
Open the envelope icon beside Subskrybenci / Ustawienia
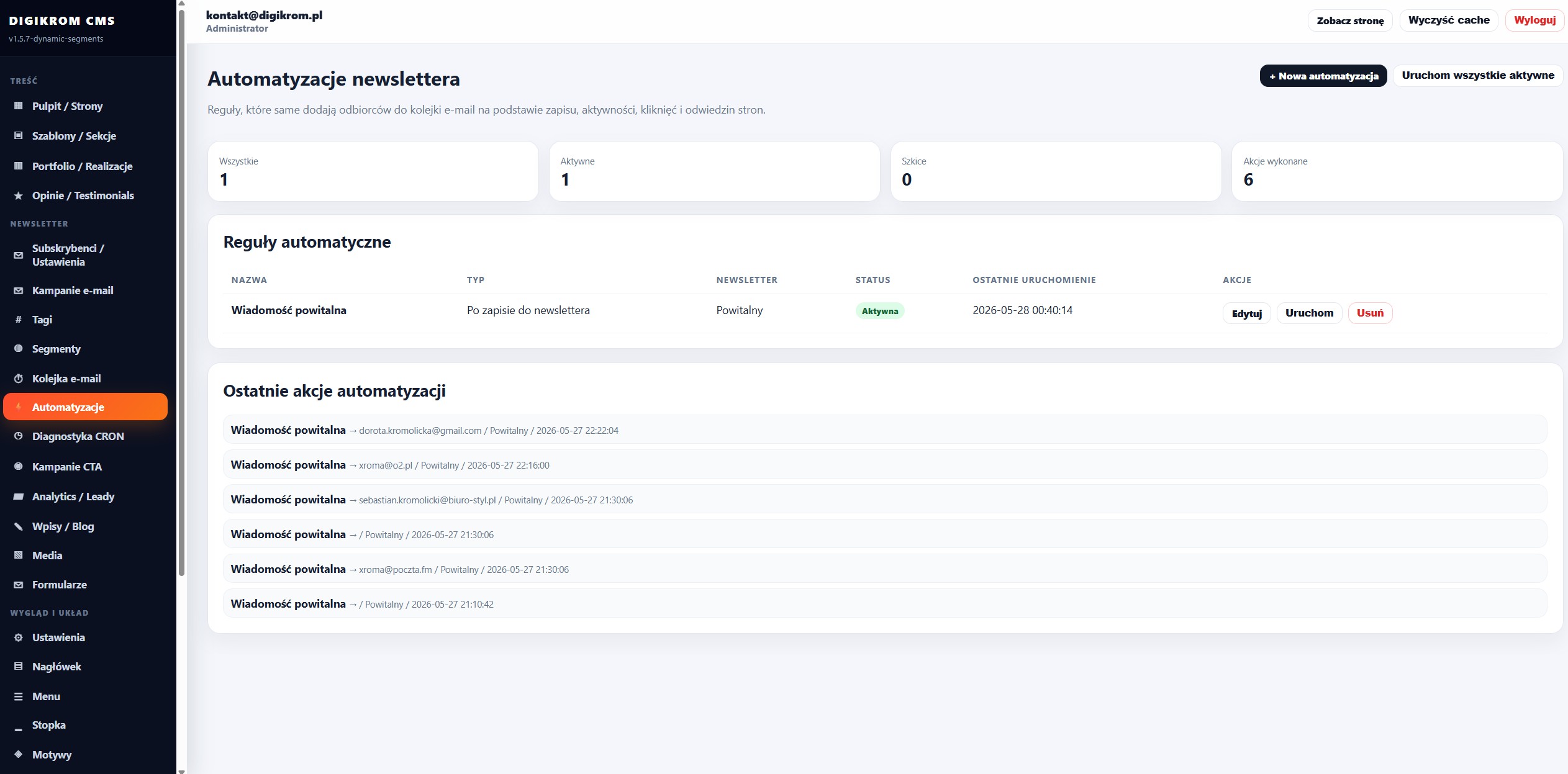tap(19, 255)
